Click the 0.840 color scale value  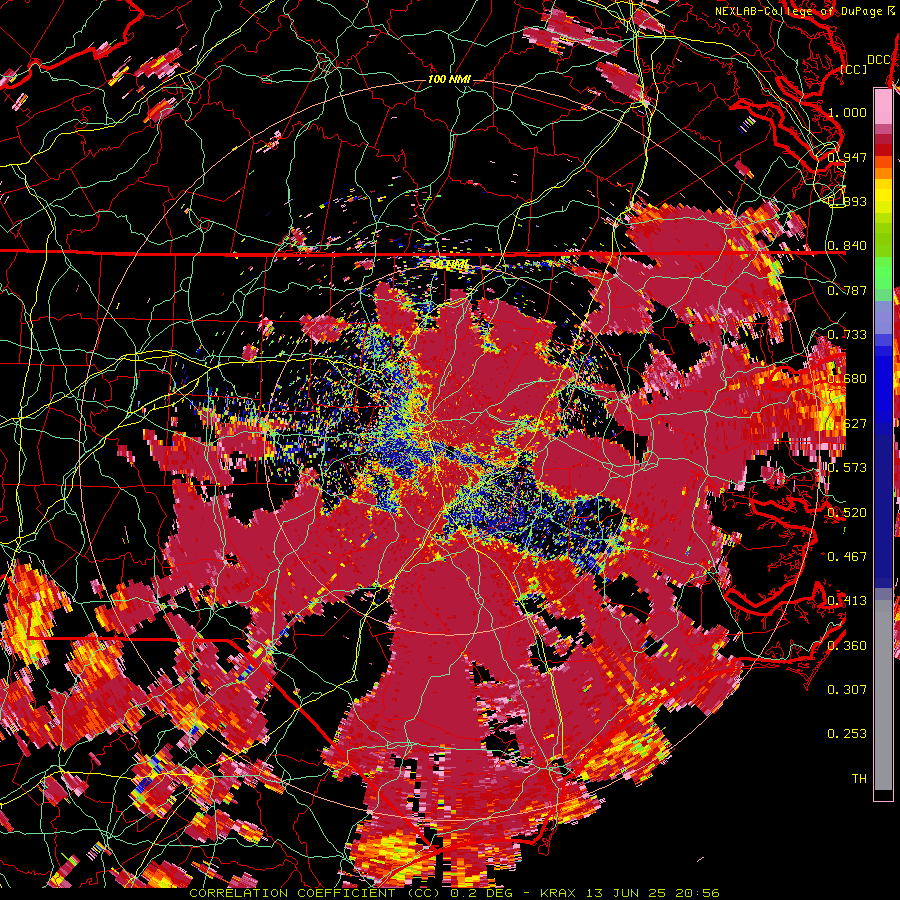pos(847,245)
